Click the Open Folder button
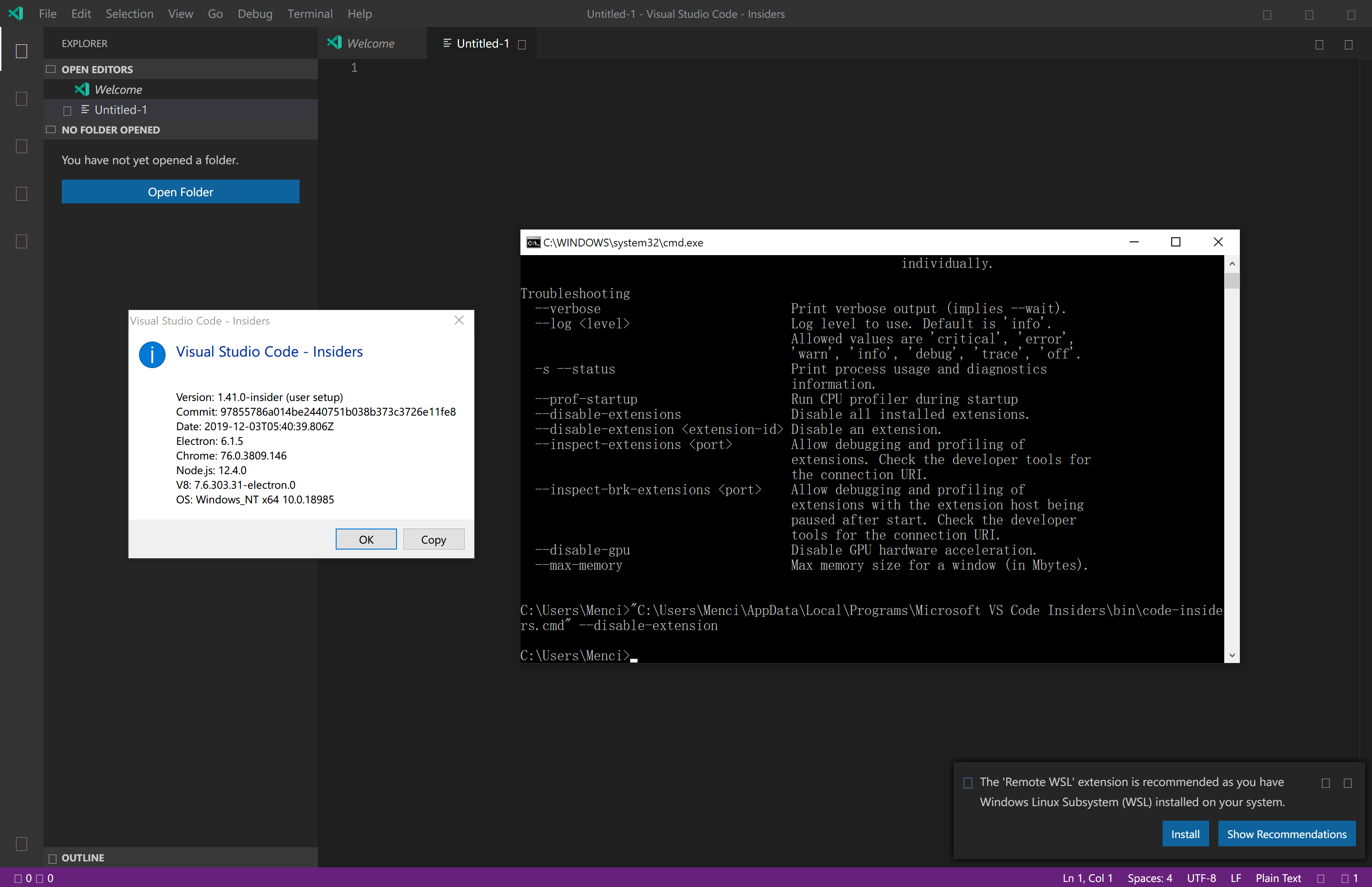The height and width of the screenshot is (887, 1372). click(x=180, y=192)
